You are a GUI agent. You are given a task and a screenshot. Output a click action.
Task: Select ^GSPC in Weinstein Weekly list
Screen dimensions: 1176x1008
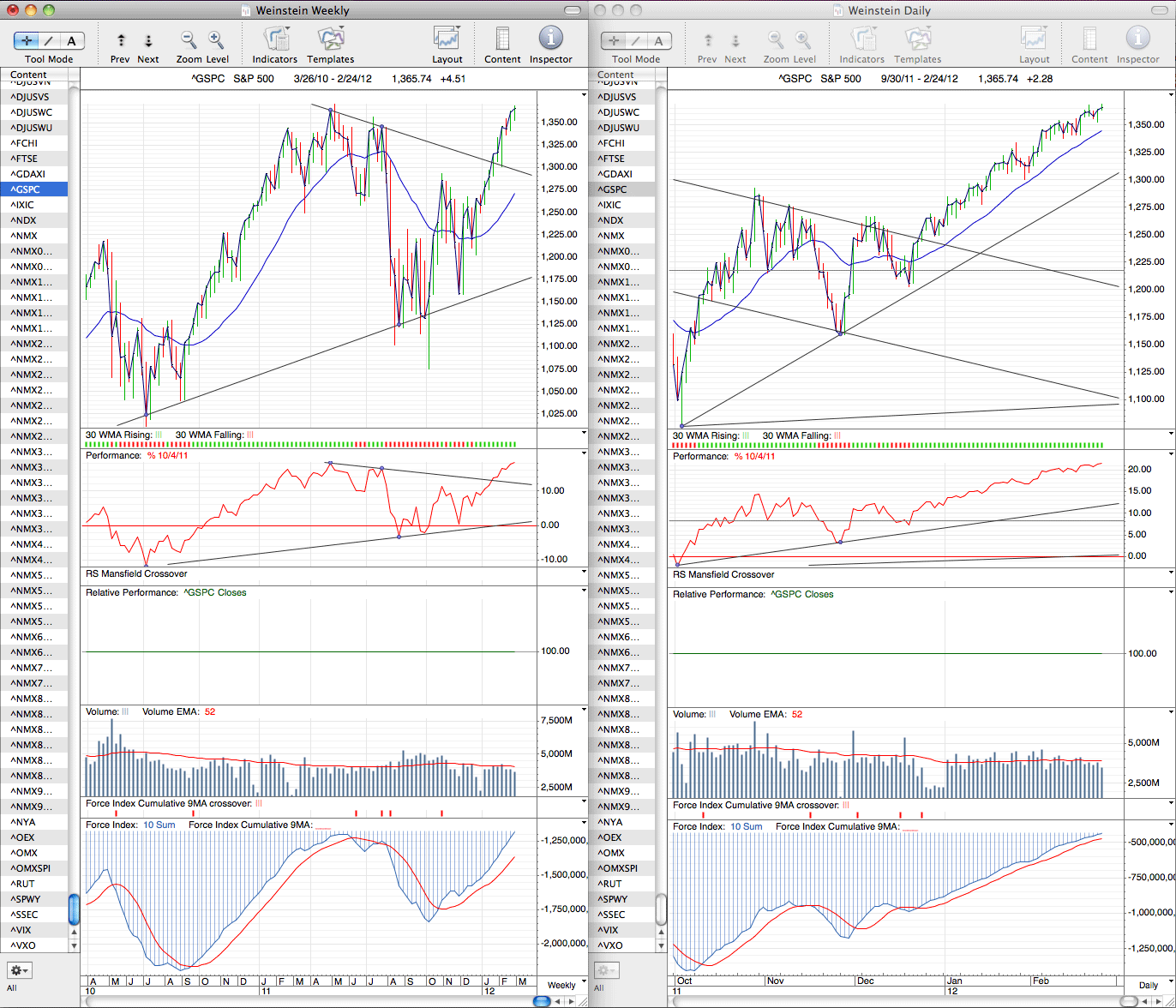pos(34,189)
